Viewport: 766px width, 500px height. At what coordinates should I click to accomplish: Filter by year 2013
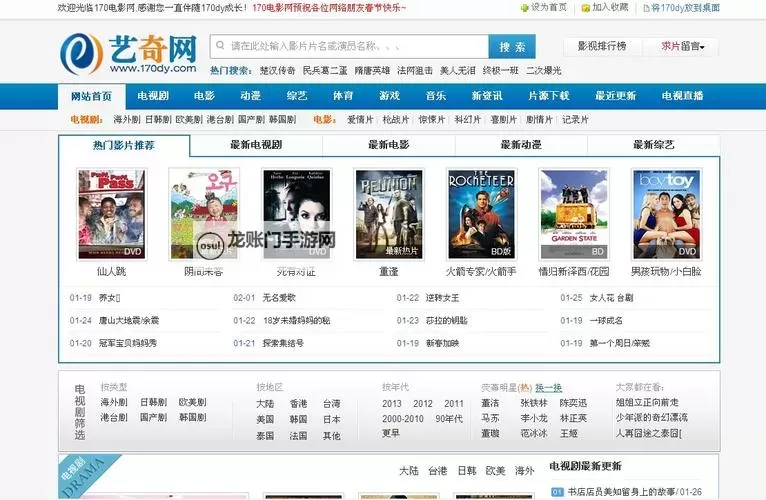[x=392, y=404]
